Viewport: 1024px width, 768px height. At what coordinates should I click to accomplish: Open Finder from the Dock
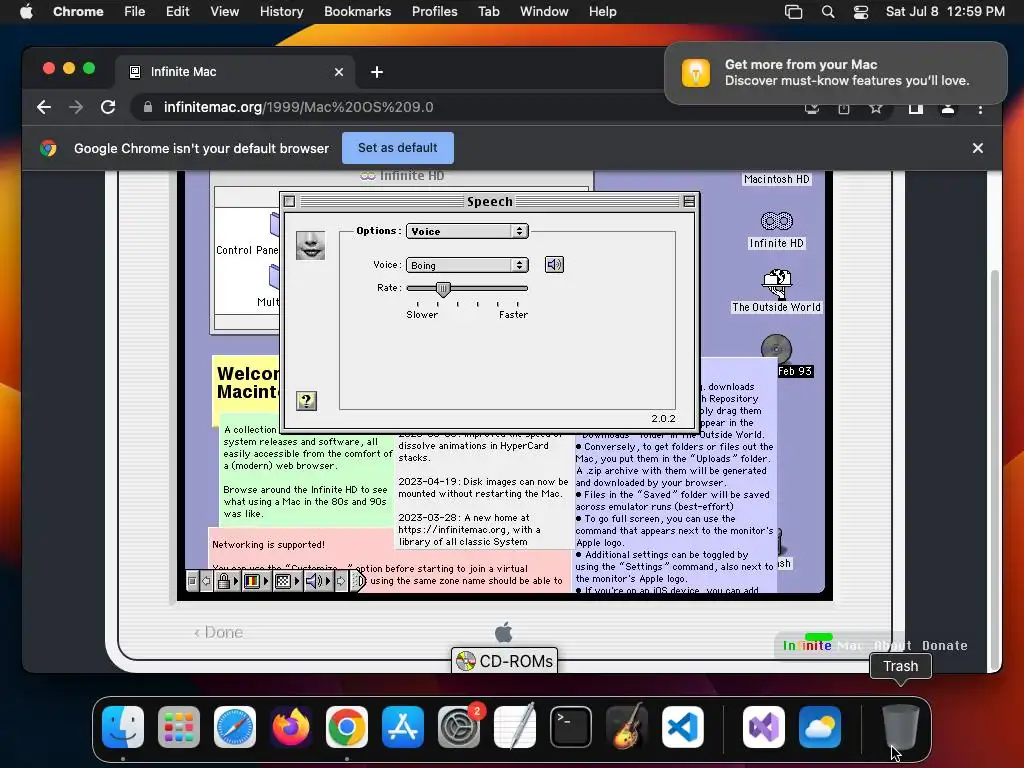click(123, 727)
